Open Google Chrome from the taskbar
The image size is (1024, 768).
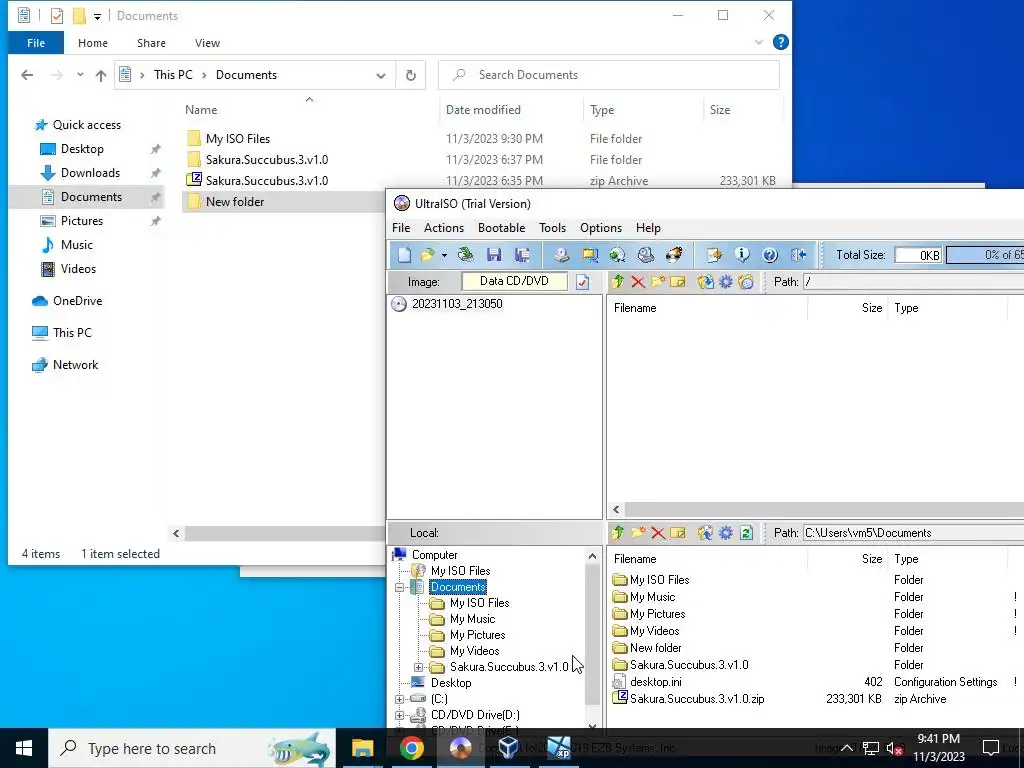point(411,748)
